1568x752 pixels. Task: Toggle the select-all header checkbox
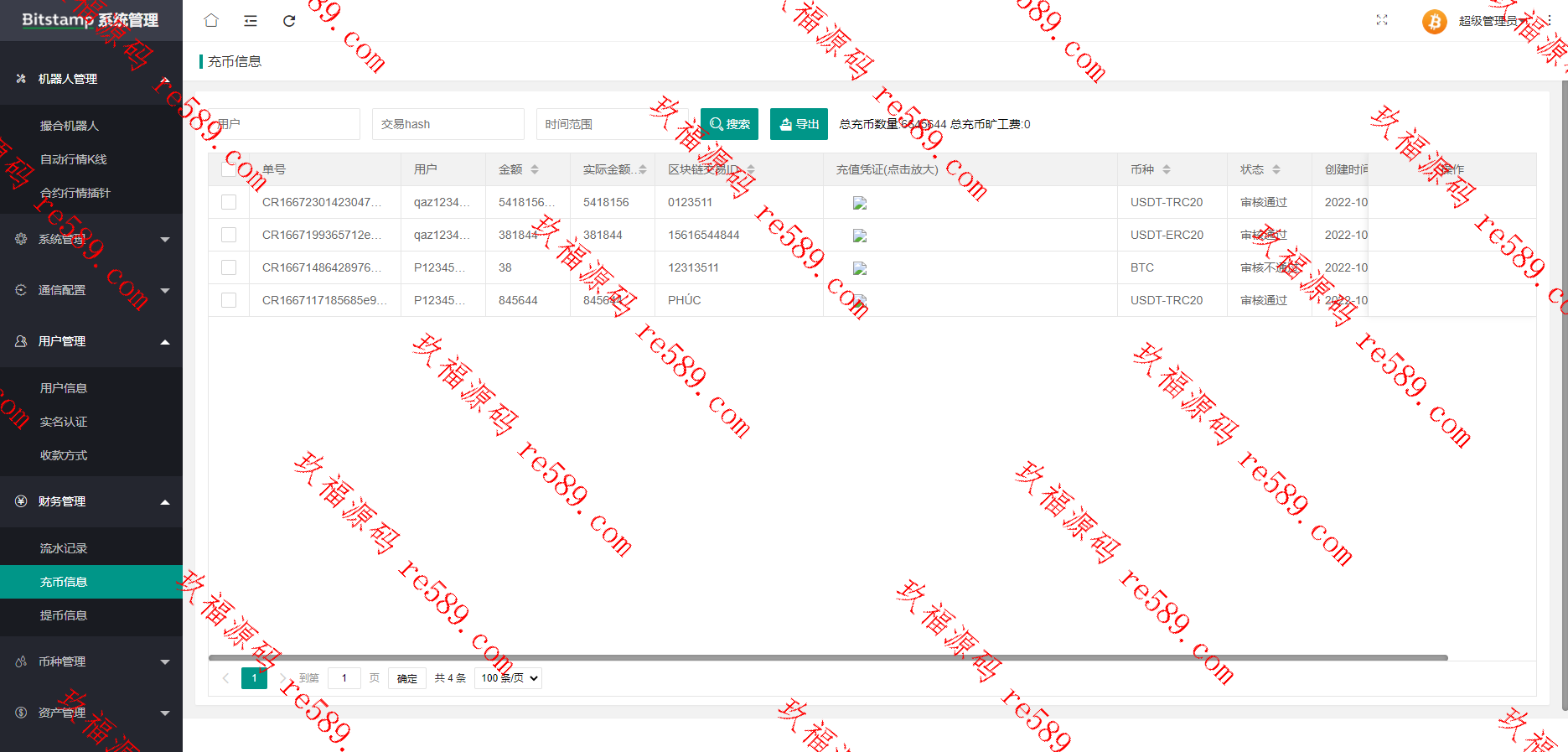click(229, 169)
